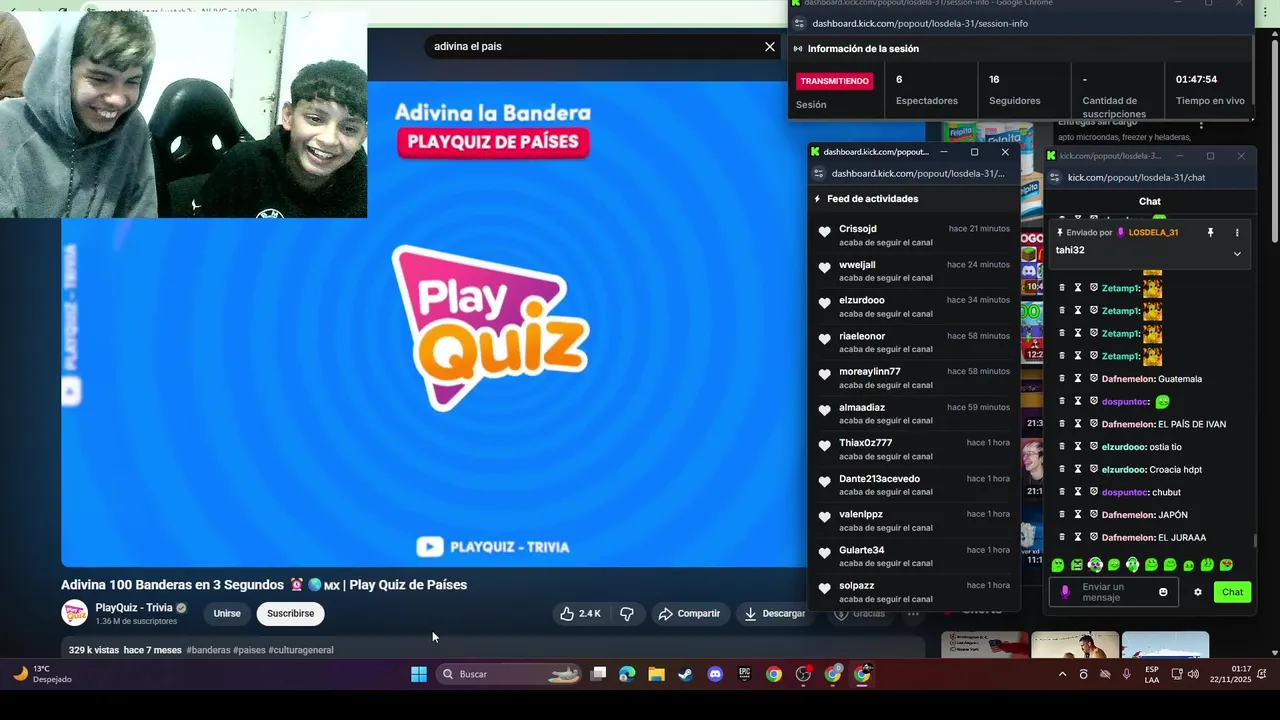Select the Seguidores count 16

[994, 79]
